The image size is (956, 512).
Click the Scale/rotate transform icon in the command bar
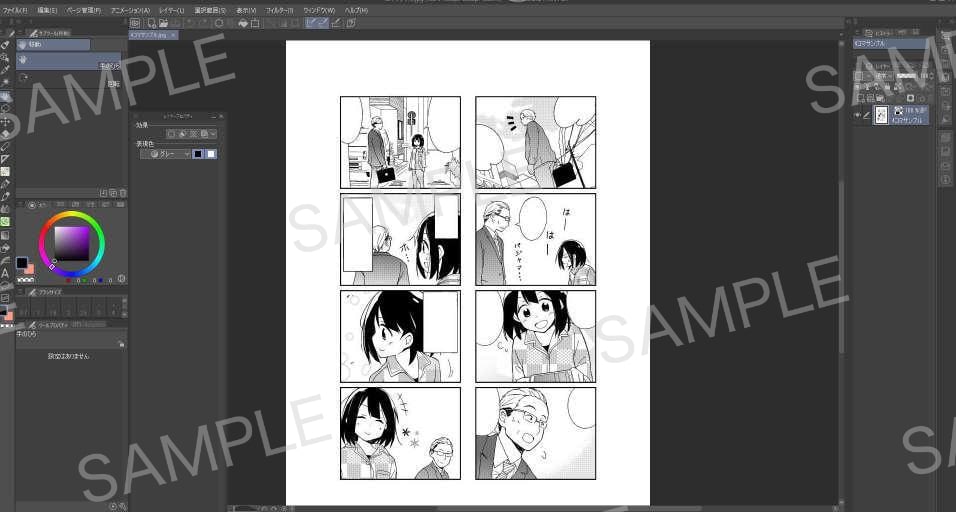tap(255, 23)
